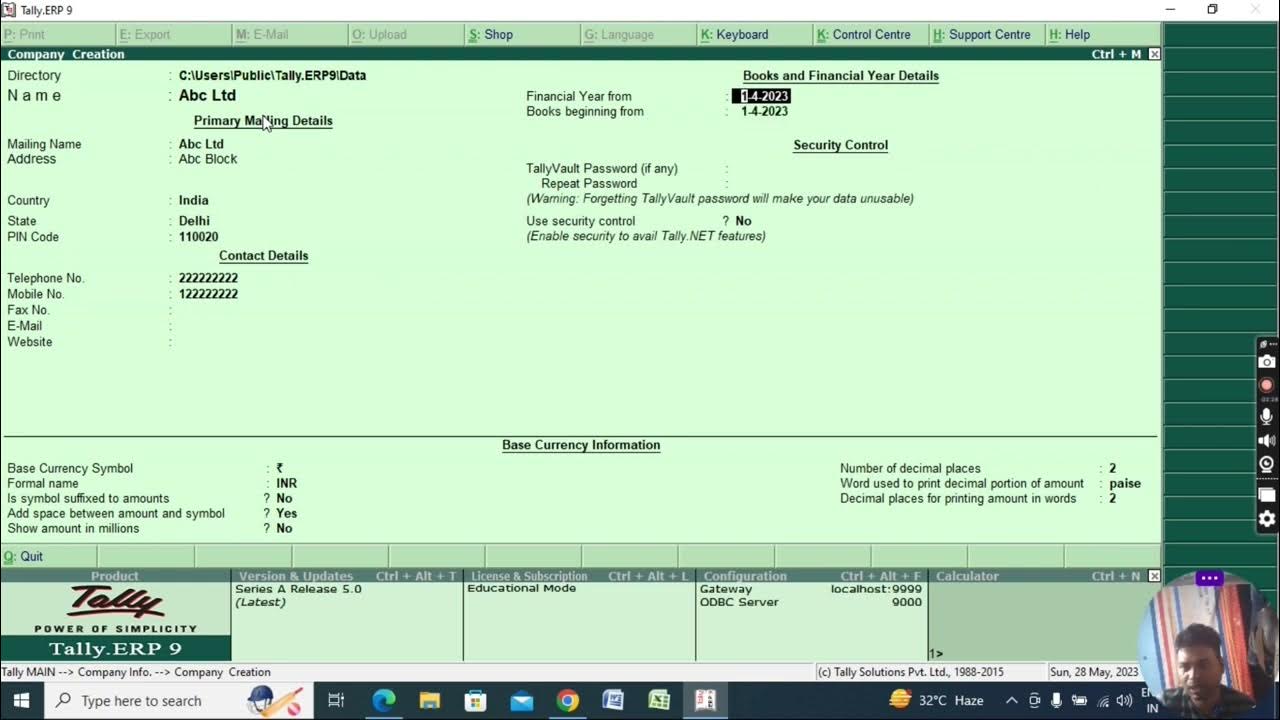The image size is (1280, 720).
Task: Open Google Chrome from the taskbar
Action: [x=568, y=701]
